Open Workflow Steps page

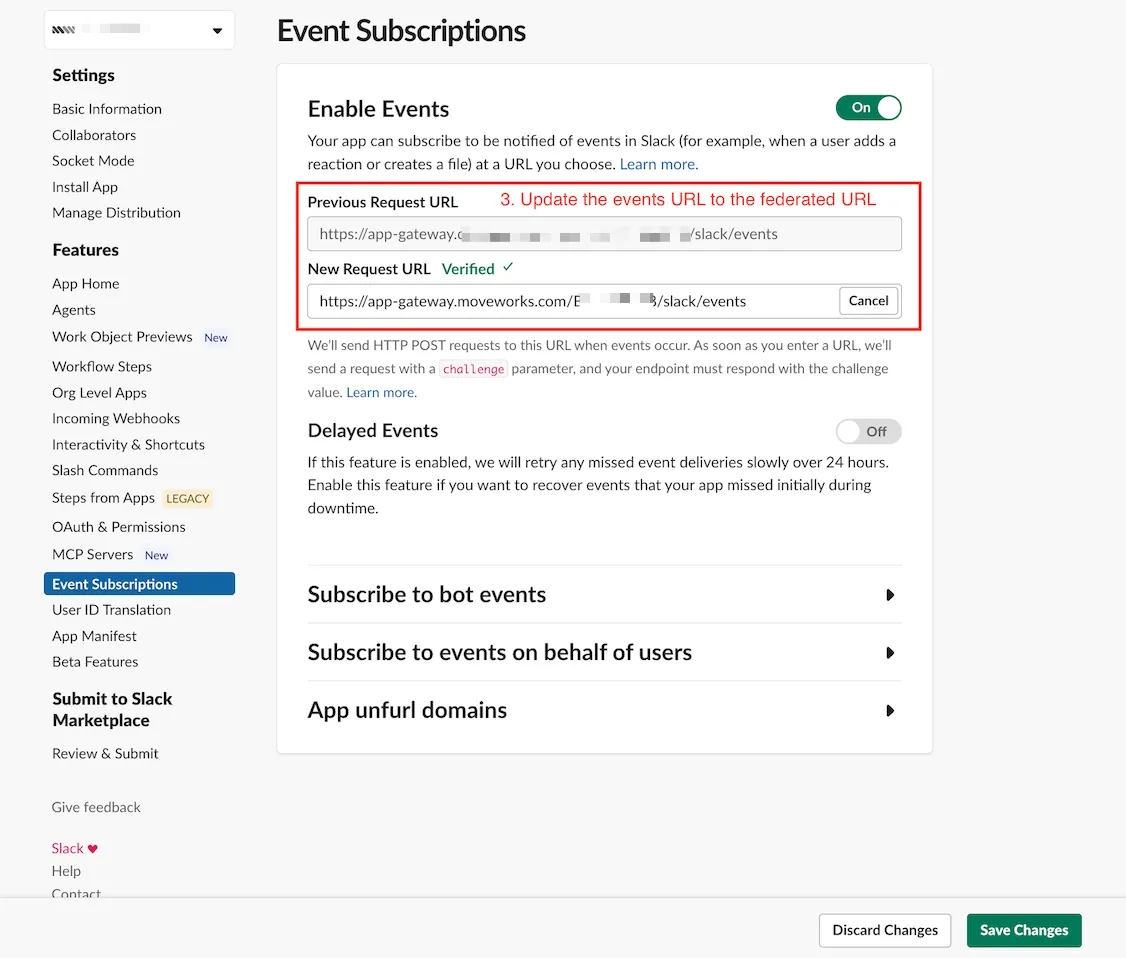tap(102, 366)
